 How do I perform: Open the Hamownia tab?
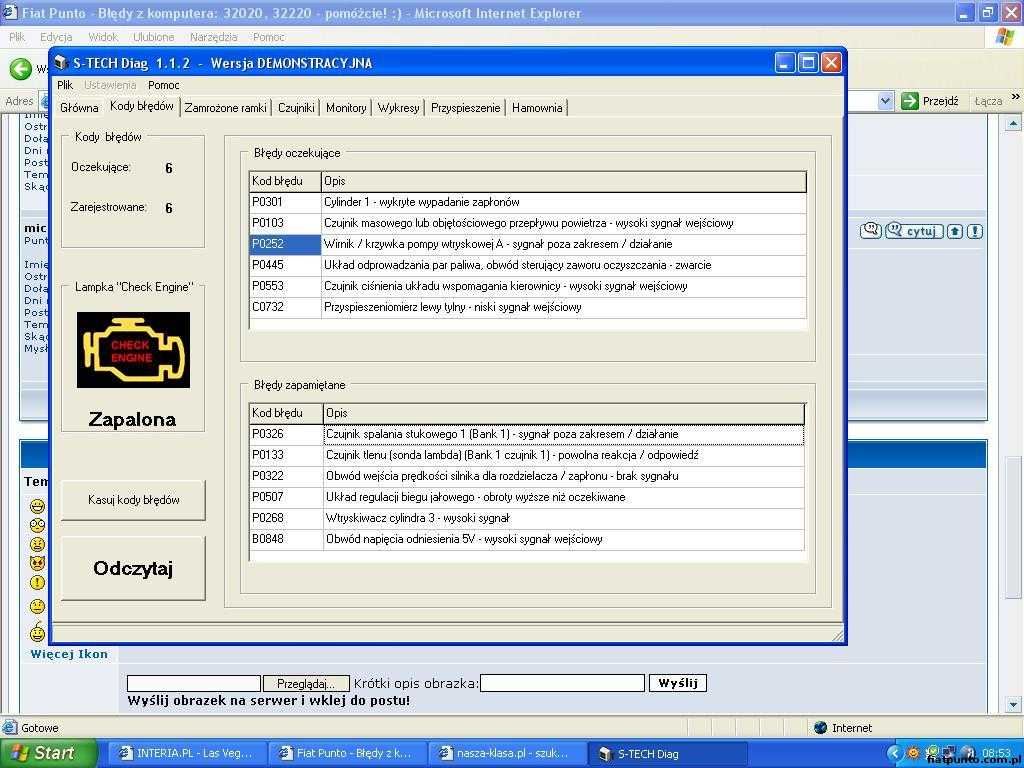point(537,108)
